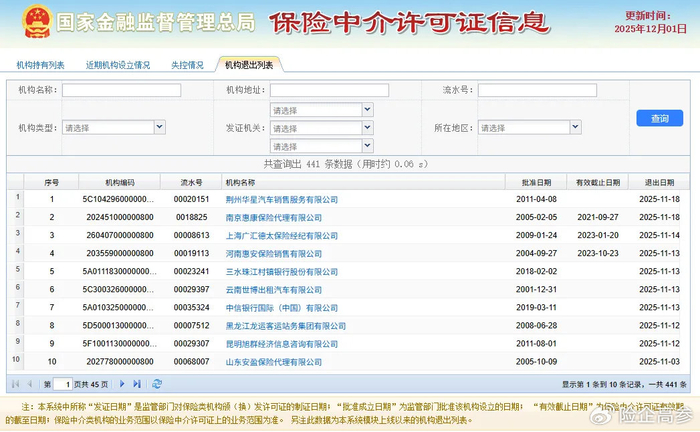Screen dimensions: 700x432
Task: Click the first page navigation icon
Action: tap(15, 383)
